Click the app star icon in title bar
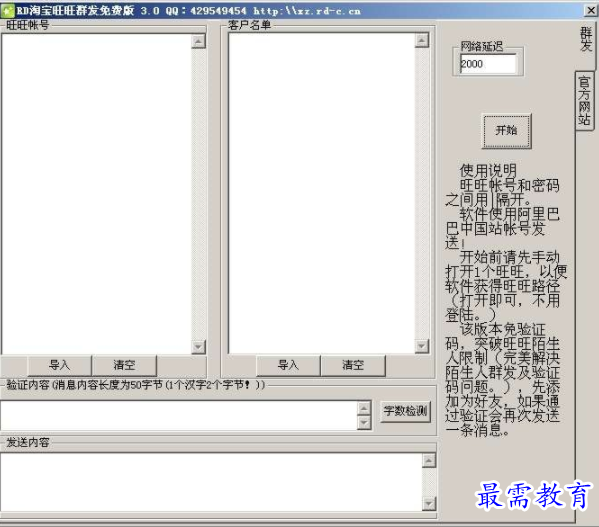 (8, 11)
